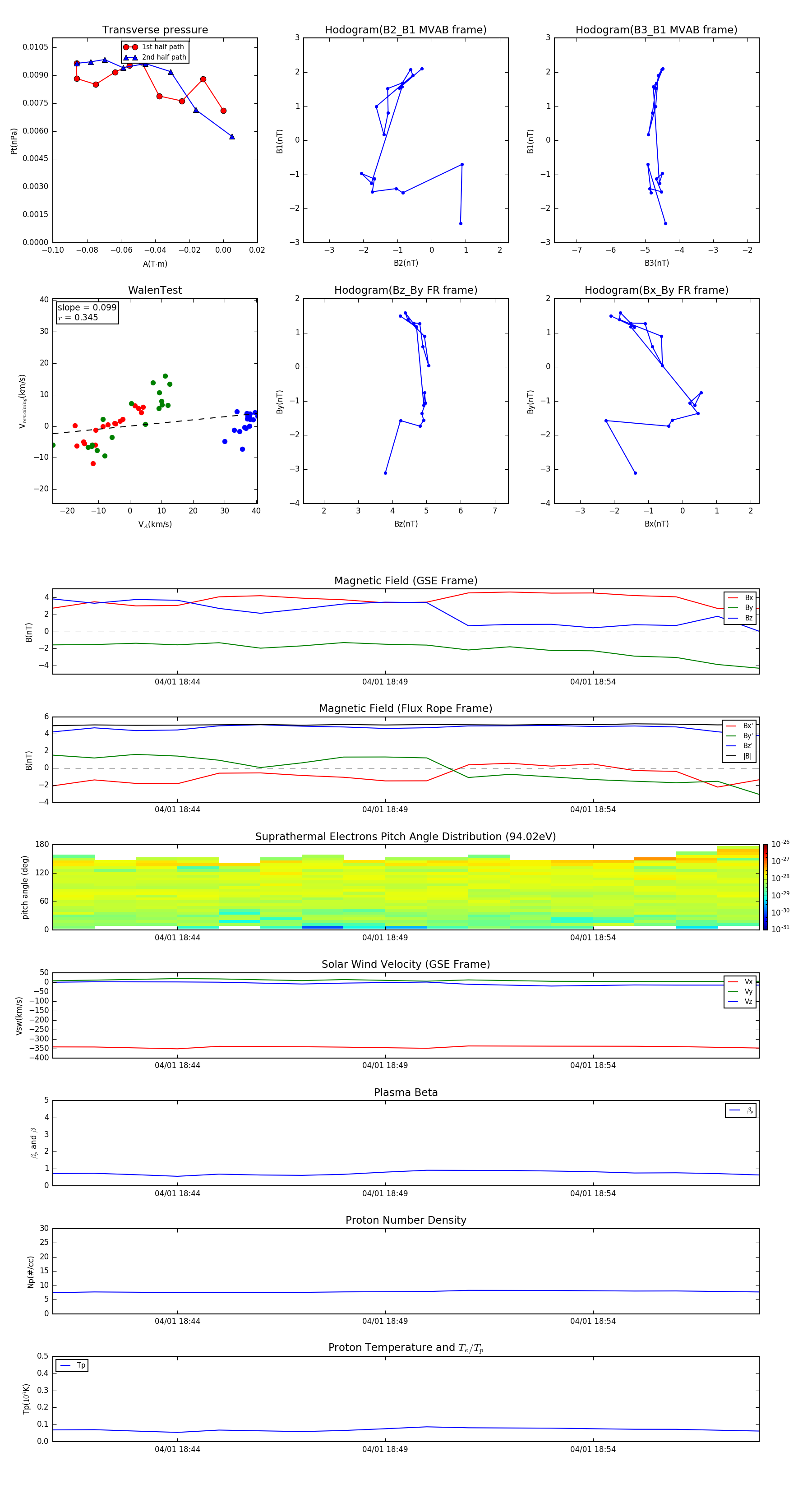
Task: Click the '10^-26' color bar label
Action: coord(780,844)
